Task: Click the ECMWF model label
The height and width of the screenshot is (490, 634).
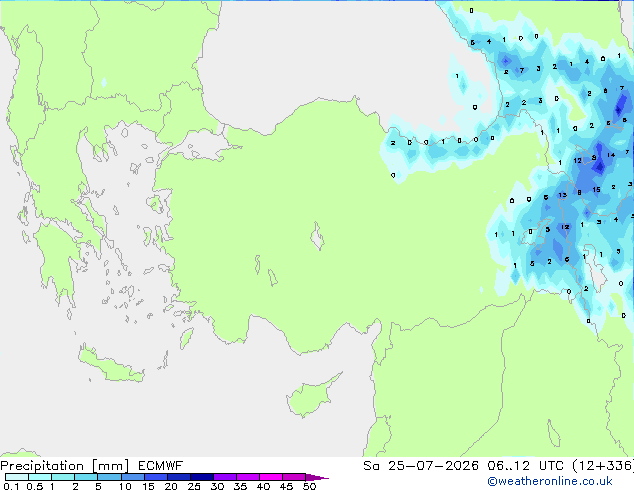Action: tap(161, 466)
